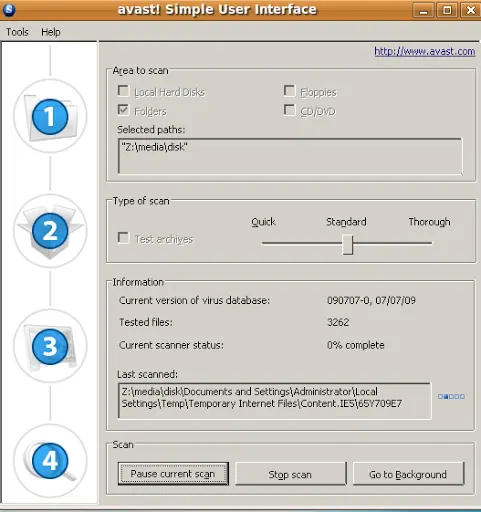
Task: Close the avast window
Action: click(x=470, y=10)
